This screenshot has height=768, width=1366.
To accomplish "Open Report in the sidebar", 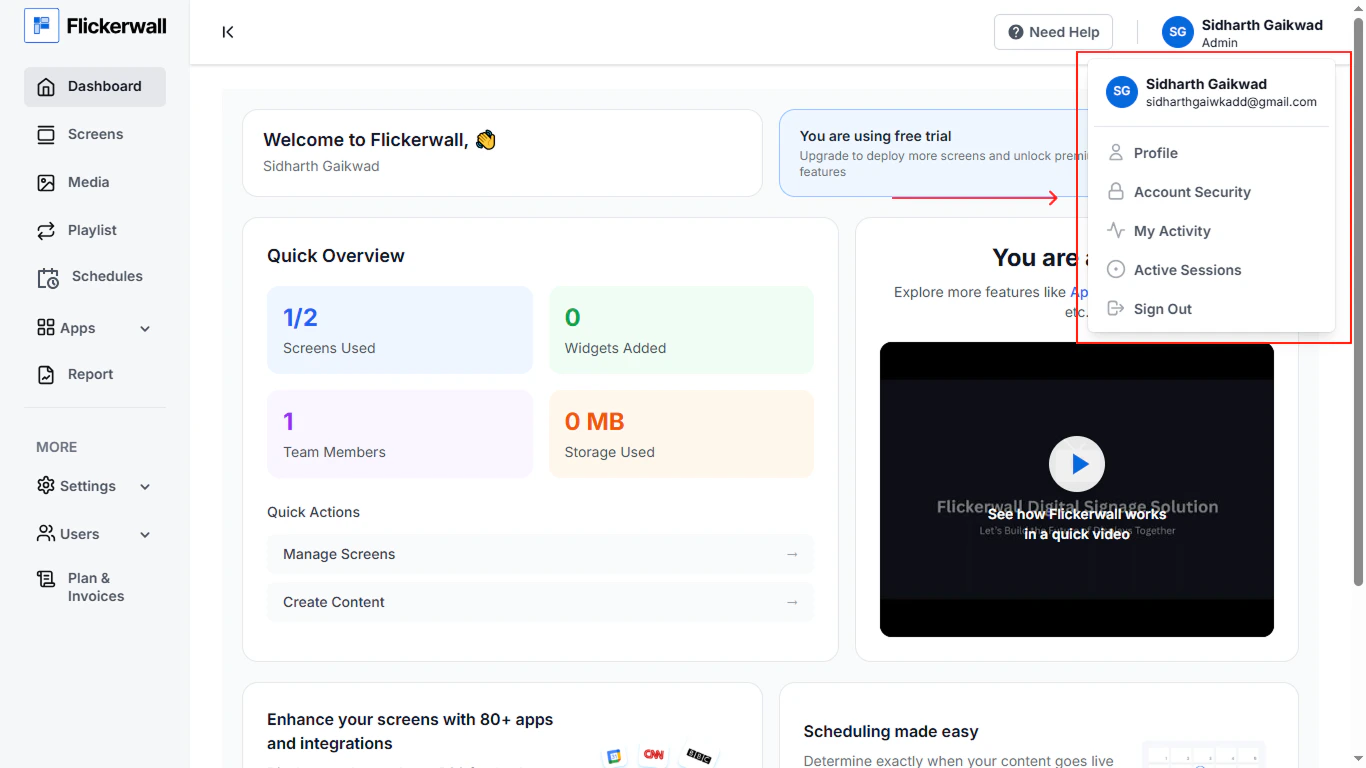I will [95, 375].
